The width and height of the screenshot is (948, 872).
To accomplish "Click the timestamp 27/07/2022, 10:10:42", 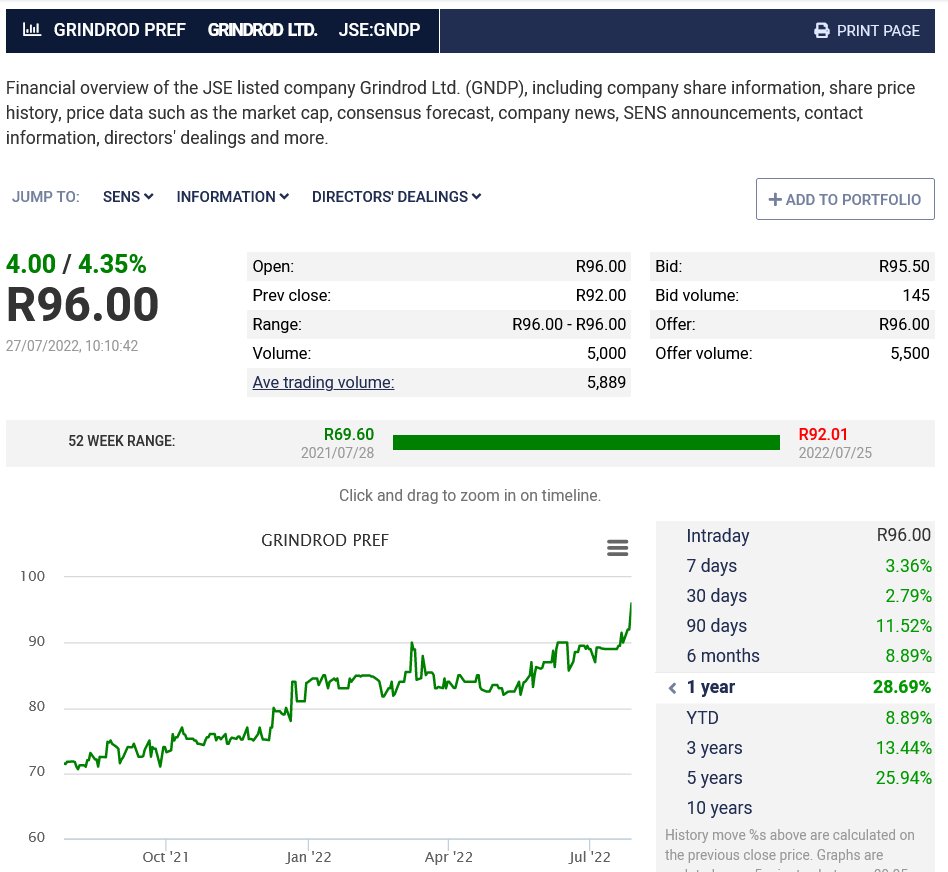I will (72, 346).
